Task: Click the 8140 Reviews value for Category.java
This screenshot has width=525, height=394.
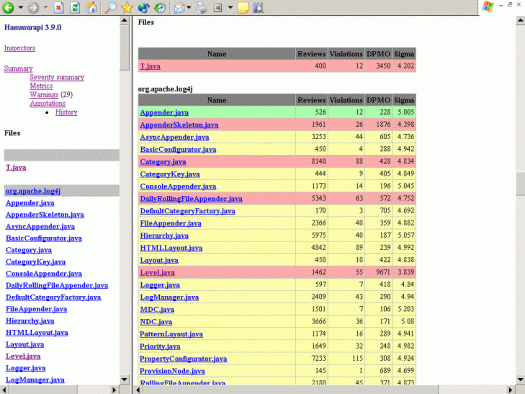Action: pos(319,161)
